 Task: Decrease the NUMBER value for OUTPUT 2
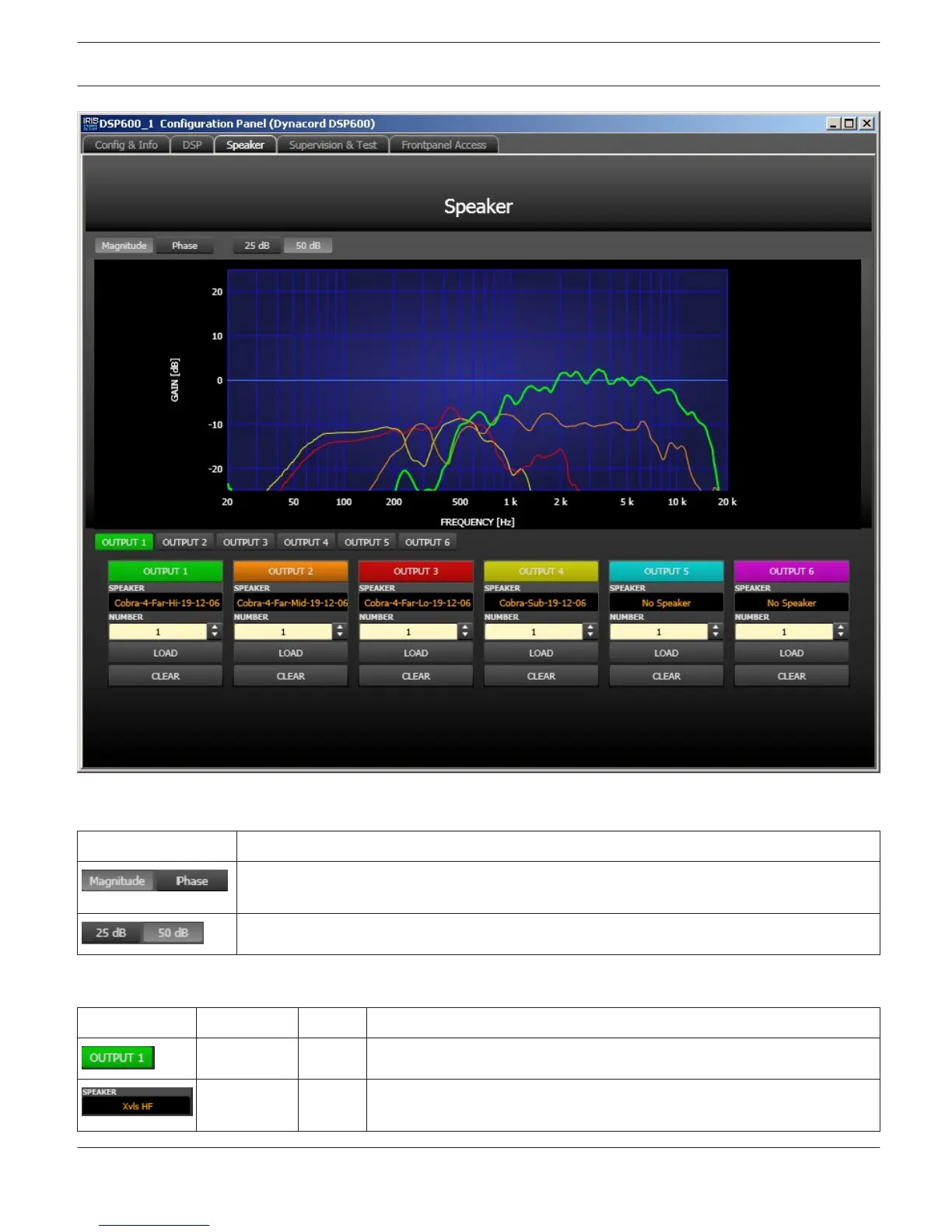click(340, 635)
